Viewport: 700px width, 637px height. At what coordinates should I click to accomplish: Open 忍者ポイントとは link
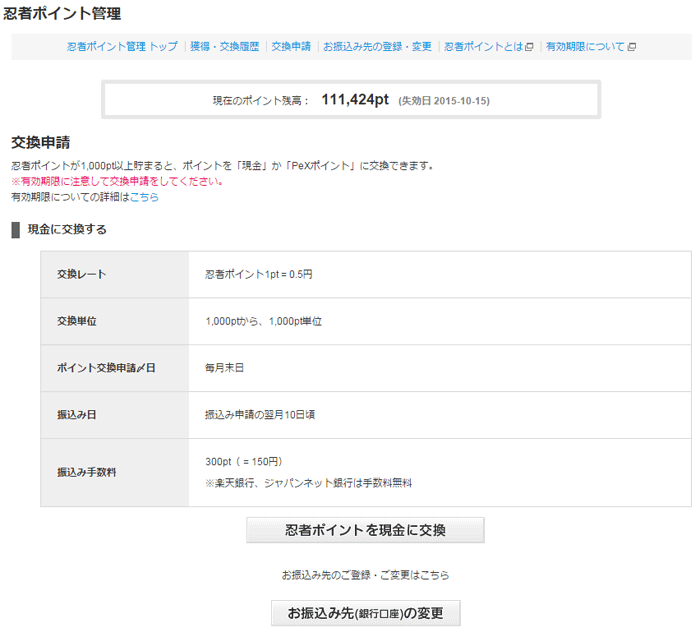click(483, 46)
